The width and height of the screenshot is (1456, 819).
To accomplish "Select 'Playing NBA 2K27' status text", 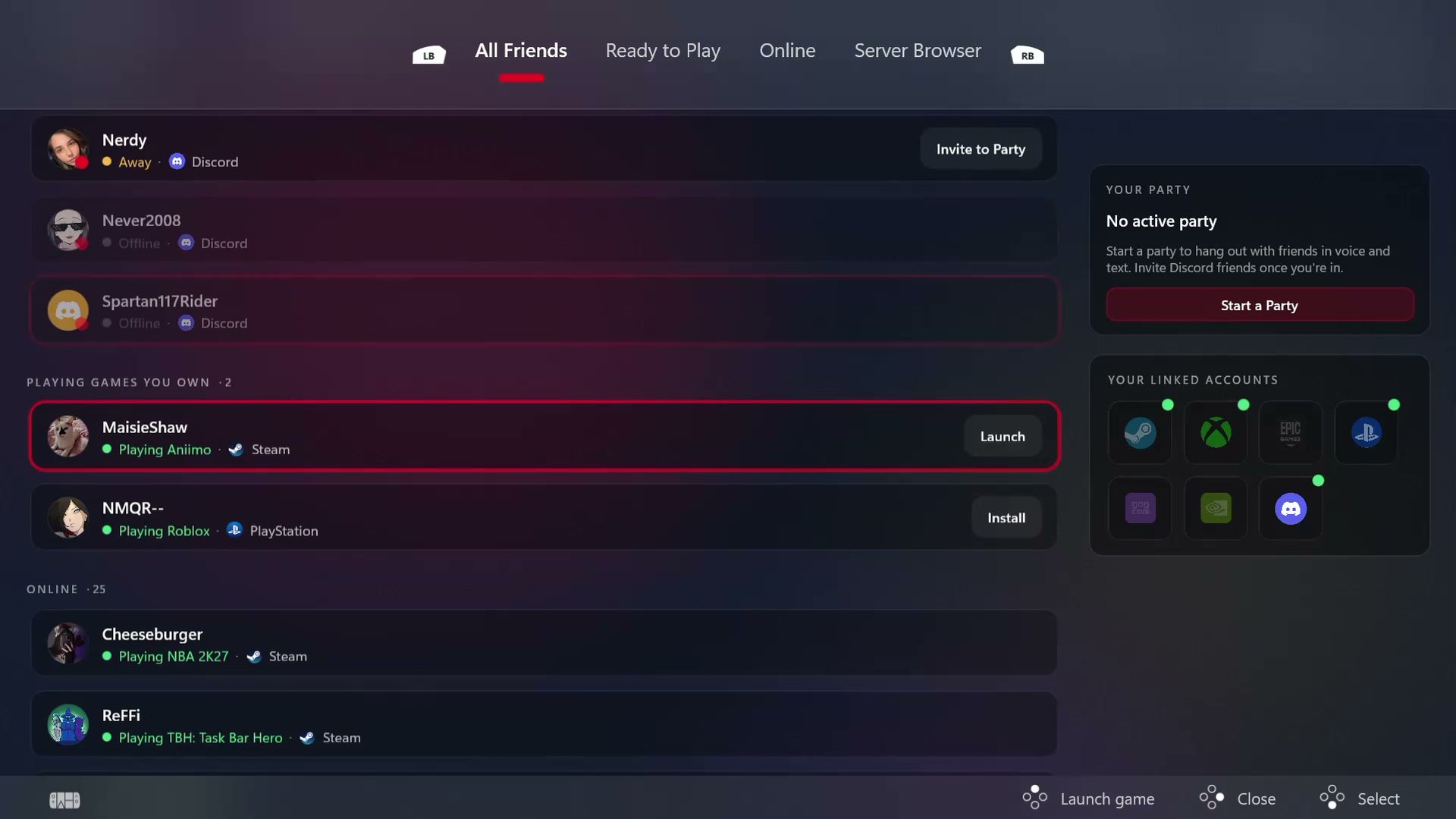I will 174,657.
